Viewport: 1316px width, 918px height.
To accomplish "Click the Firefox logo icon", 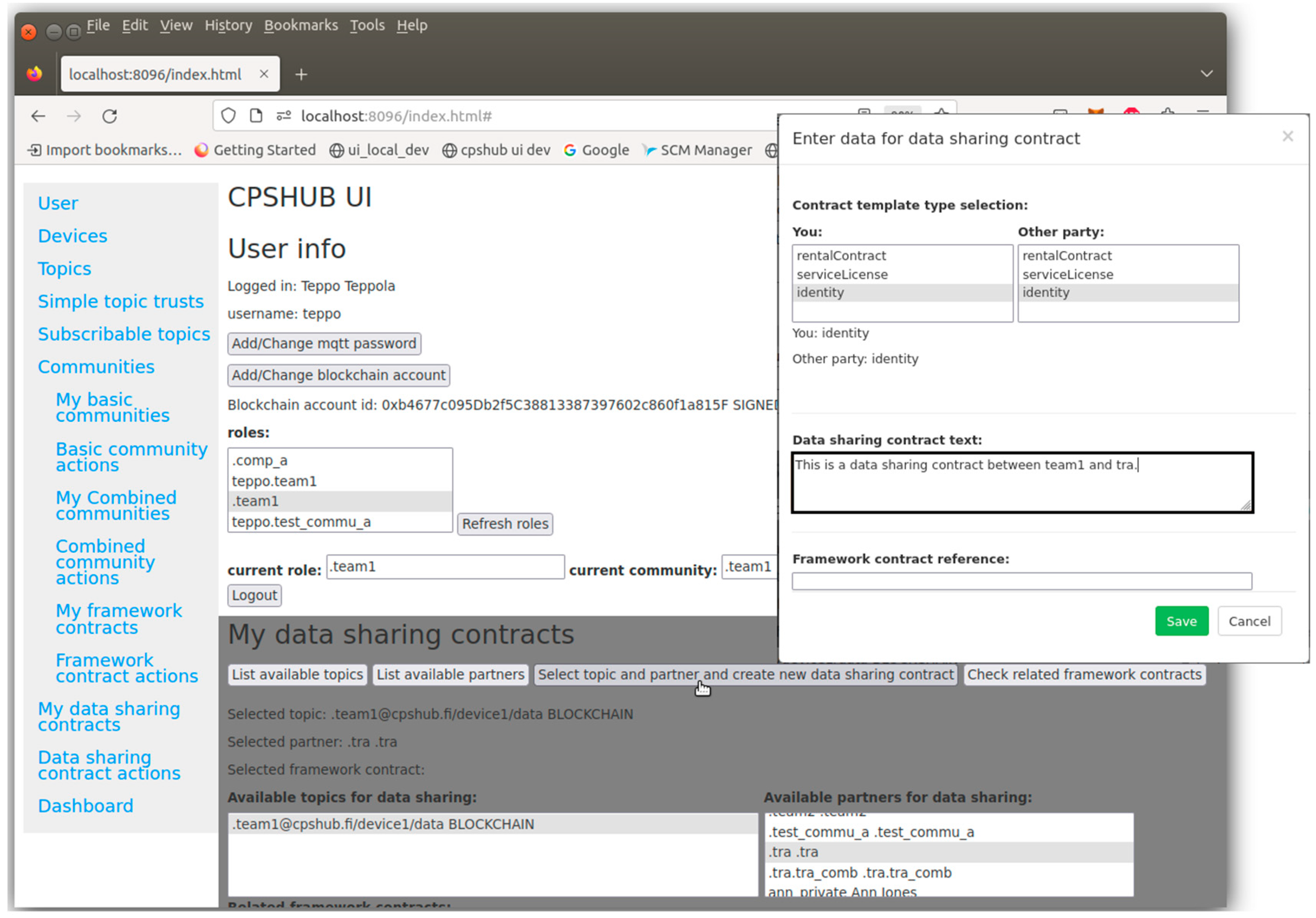I will [x=35, y=74].
